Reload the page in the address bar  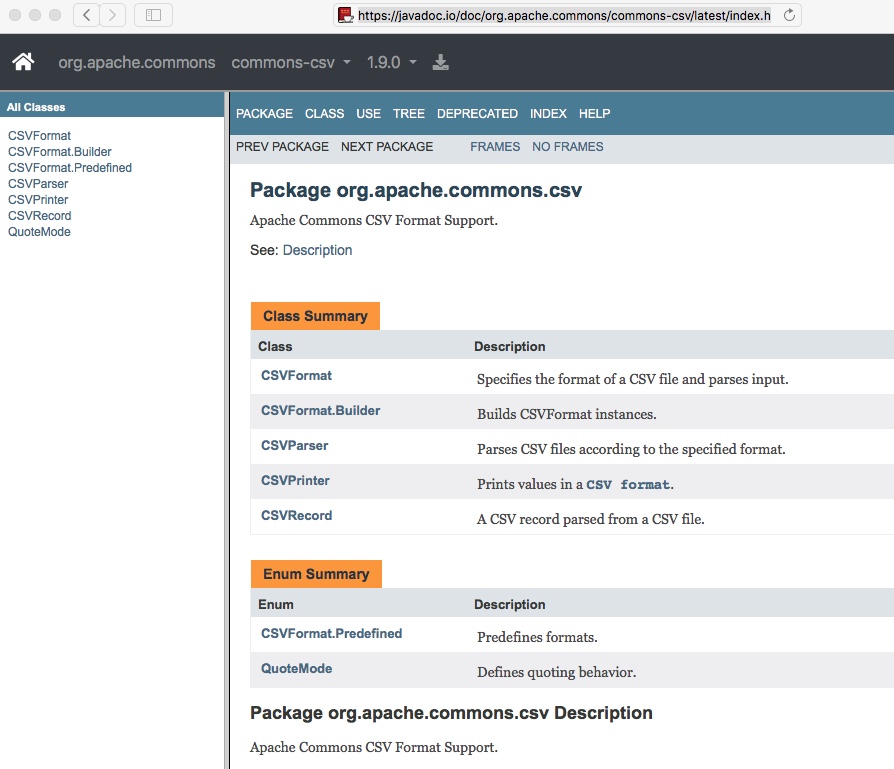coord(789,15)
